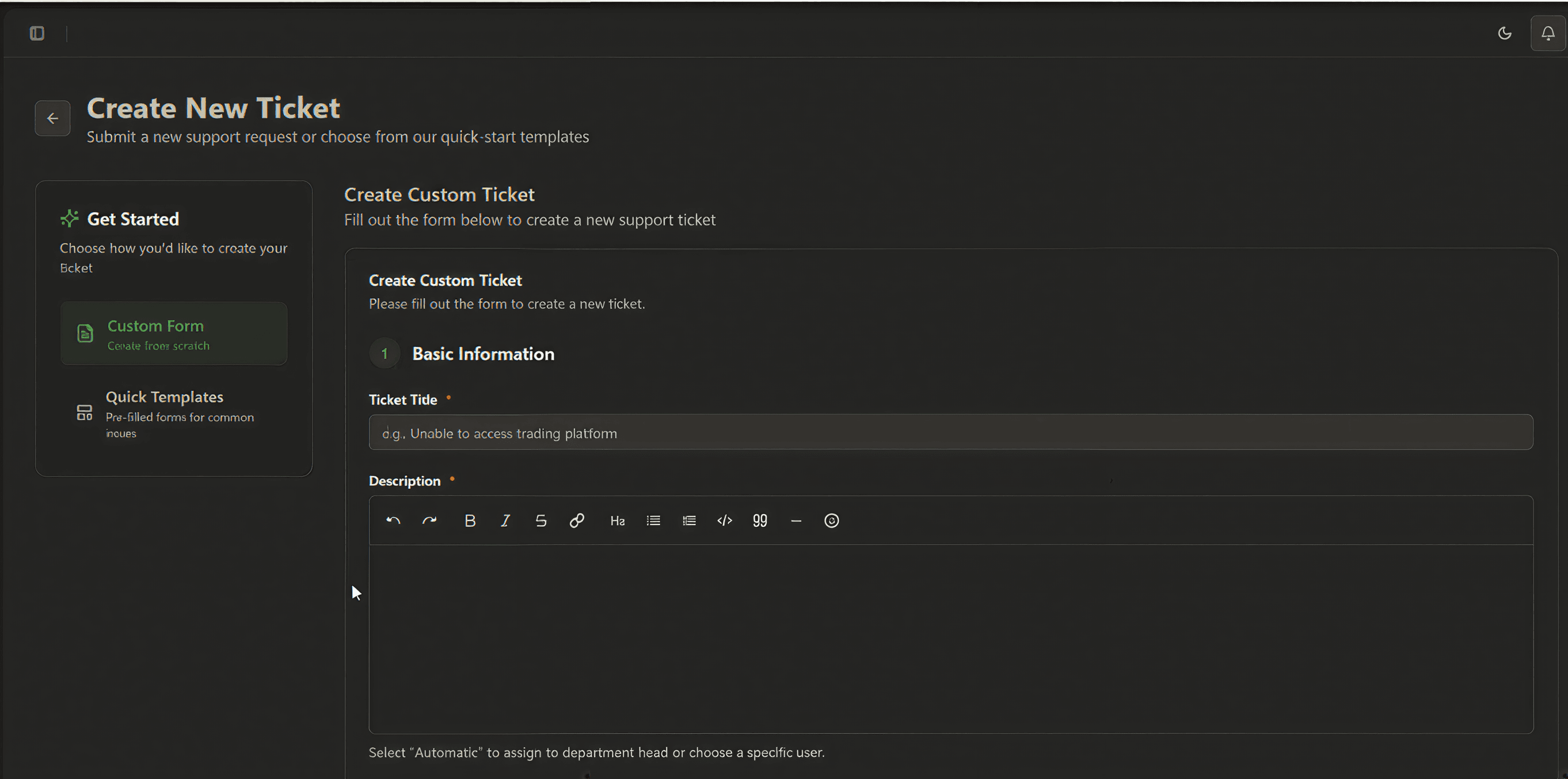
Task: Open the emoji picker in the editor
Action: (x=831, y=520)
